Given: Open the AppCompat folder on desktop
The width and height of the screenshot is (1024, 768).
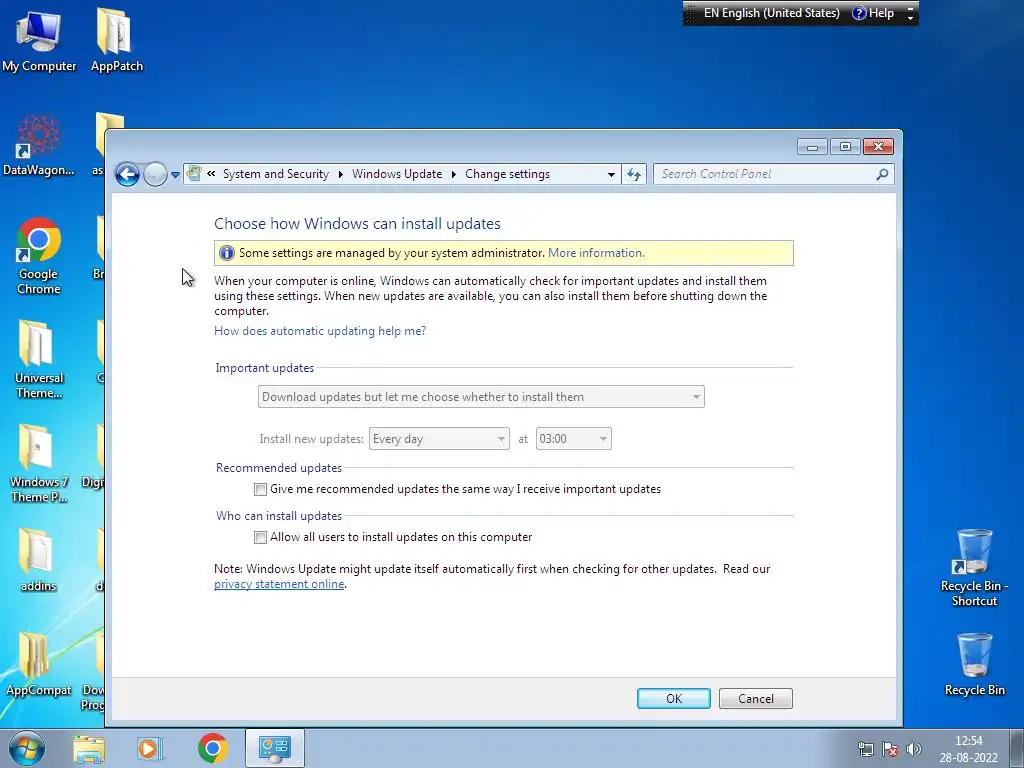Looking at the screenshot, I should pos(39,665).
